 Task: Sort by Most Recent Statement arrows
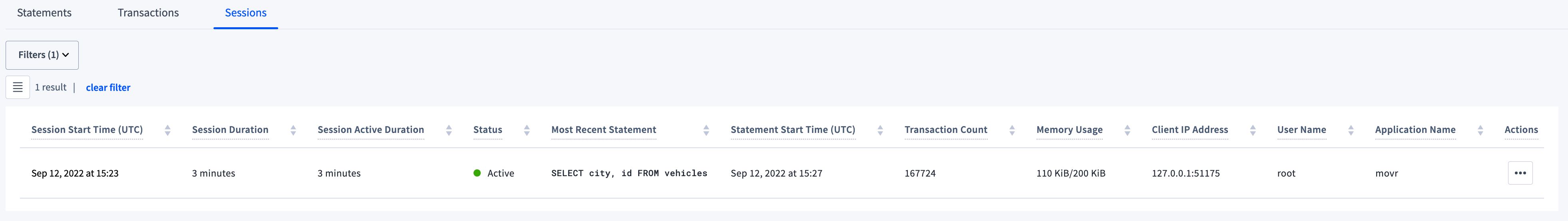[x=706, y=130]
